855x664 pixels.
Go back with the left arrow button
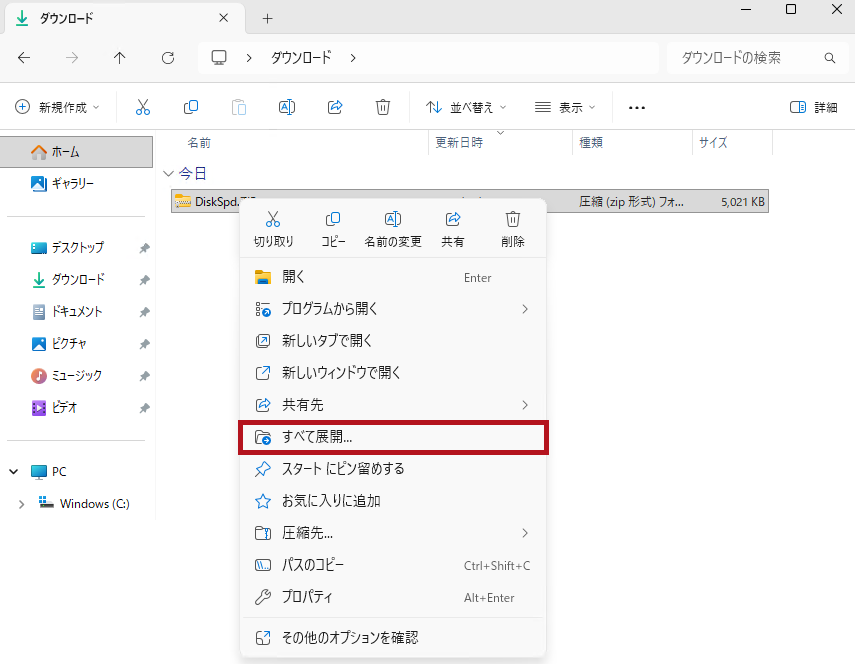pyautogui.click(x=24, y=58)
